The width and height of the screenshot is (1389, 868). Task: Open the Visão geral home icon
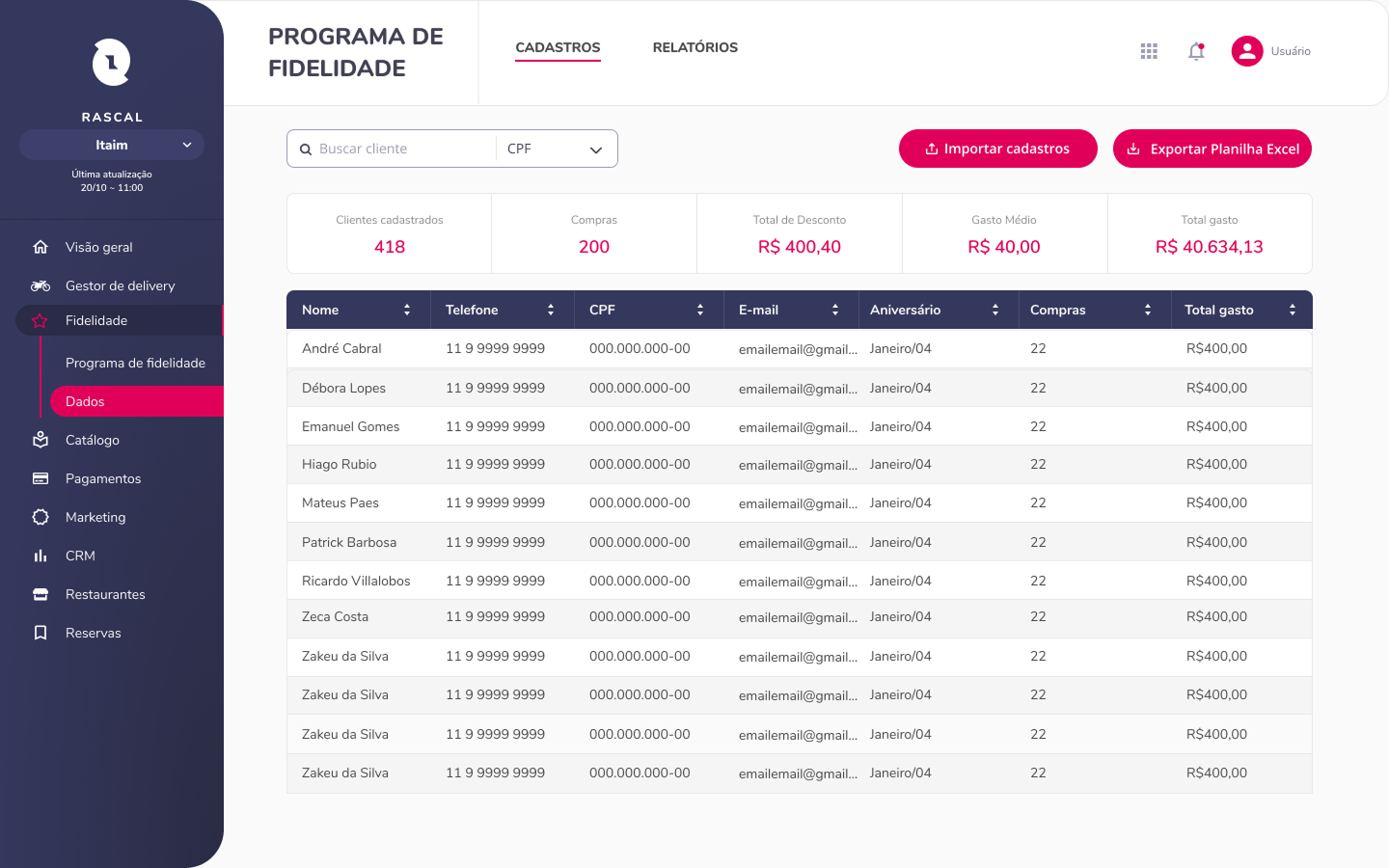[40, 247]
